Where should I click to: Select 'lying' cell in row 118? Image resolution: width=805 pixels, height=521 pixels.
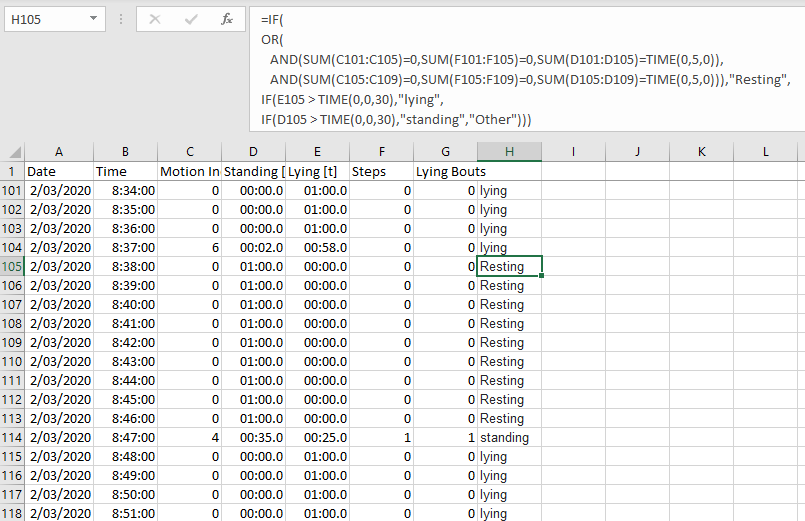click(x=509, y=513)
